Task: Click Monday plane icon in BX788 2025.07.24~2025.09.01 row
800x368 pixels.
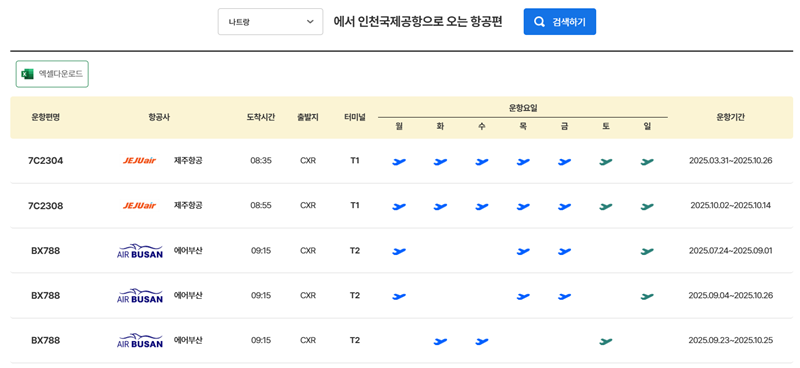Action: click(399, 251)
